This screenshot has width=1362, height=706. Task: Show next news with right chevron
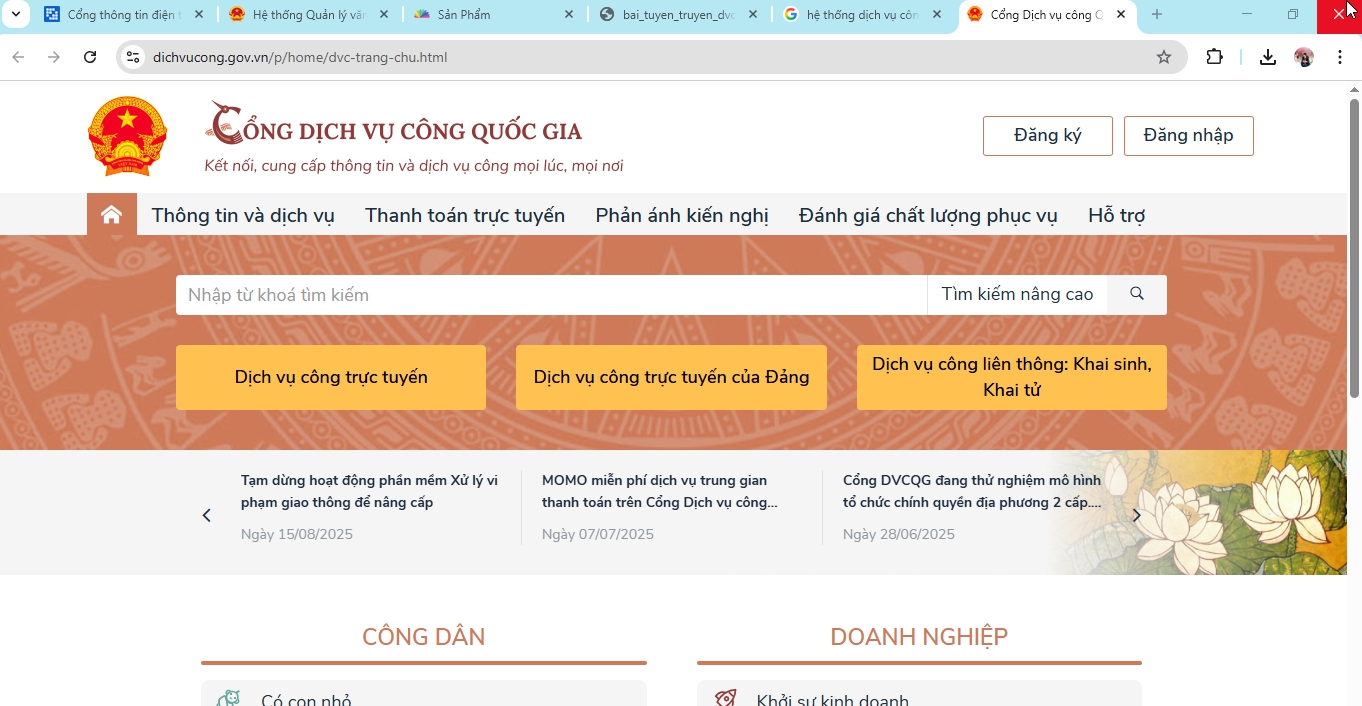[1136, 516]
